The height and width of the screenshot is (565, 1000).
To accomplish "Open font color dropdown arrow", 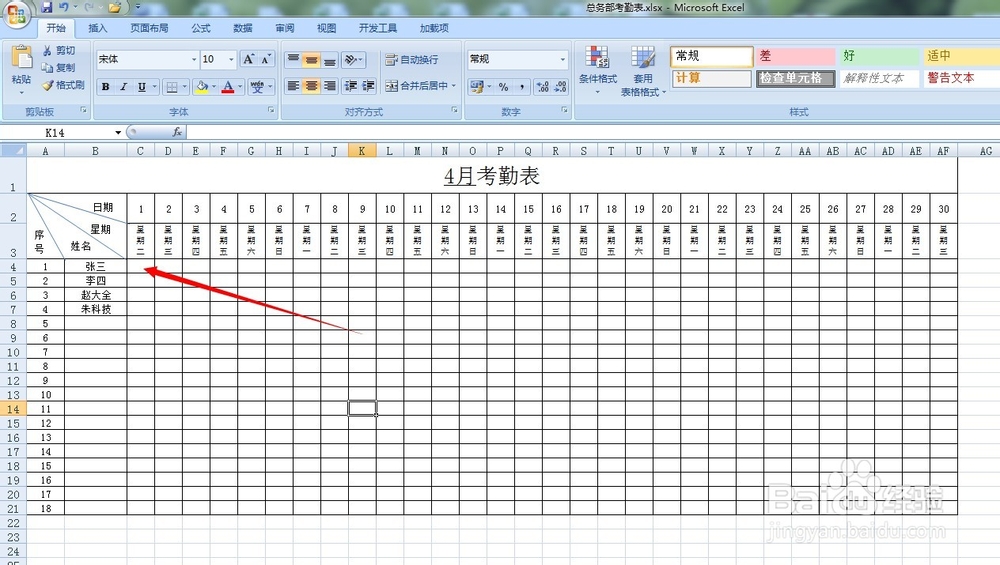I will pyautogui.click(x=240, y=87).
